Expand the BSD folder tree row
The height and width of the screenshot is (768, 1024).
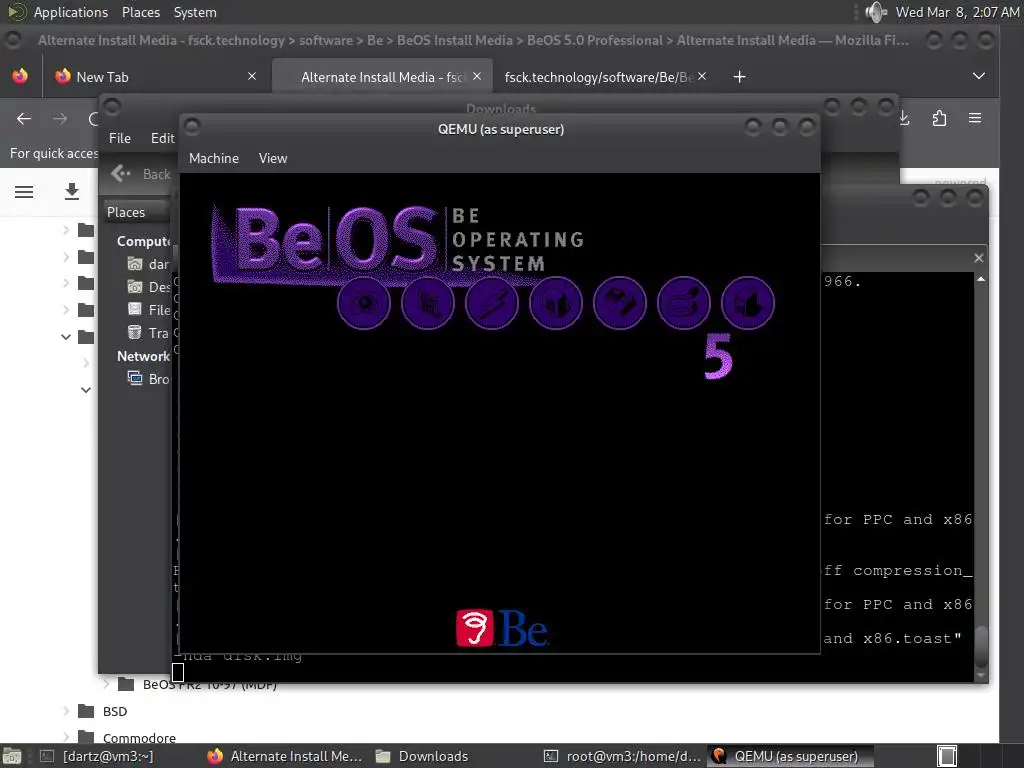point(66,711)
